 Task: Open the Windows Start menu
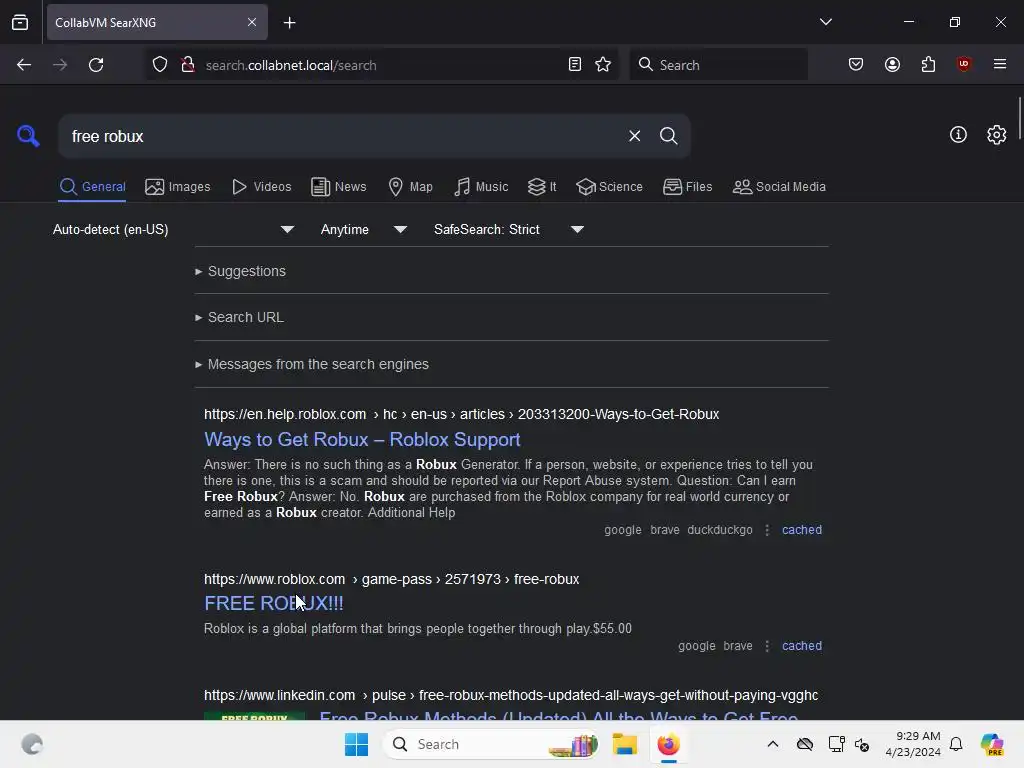click(x=357, y=744)
